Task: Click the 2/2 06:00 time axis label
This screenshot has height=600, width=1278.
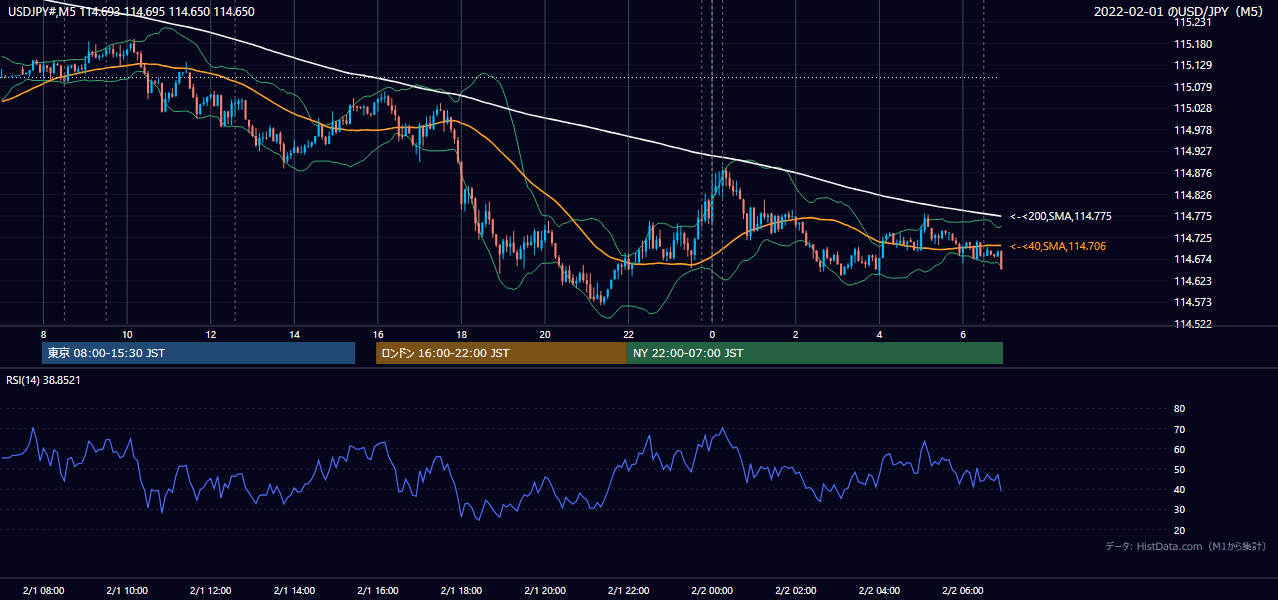Action: pos(963,590)
